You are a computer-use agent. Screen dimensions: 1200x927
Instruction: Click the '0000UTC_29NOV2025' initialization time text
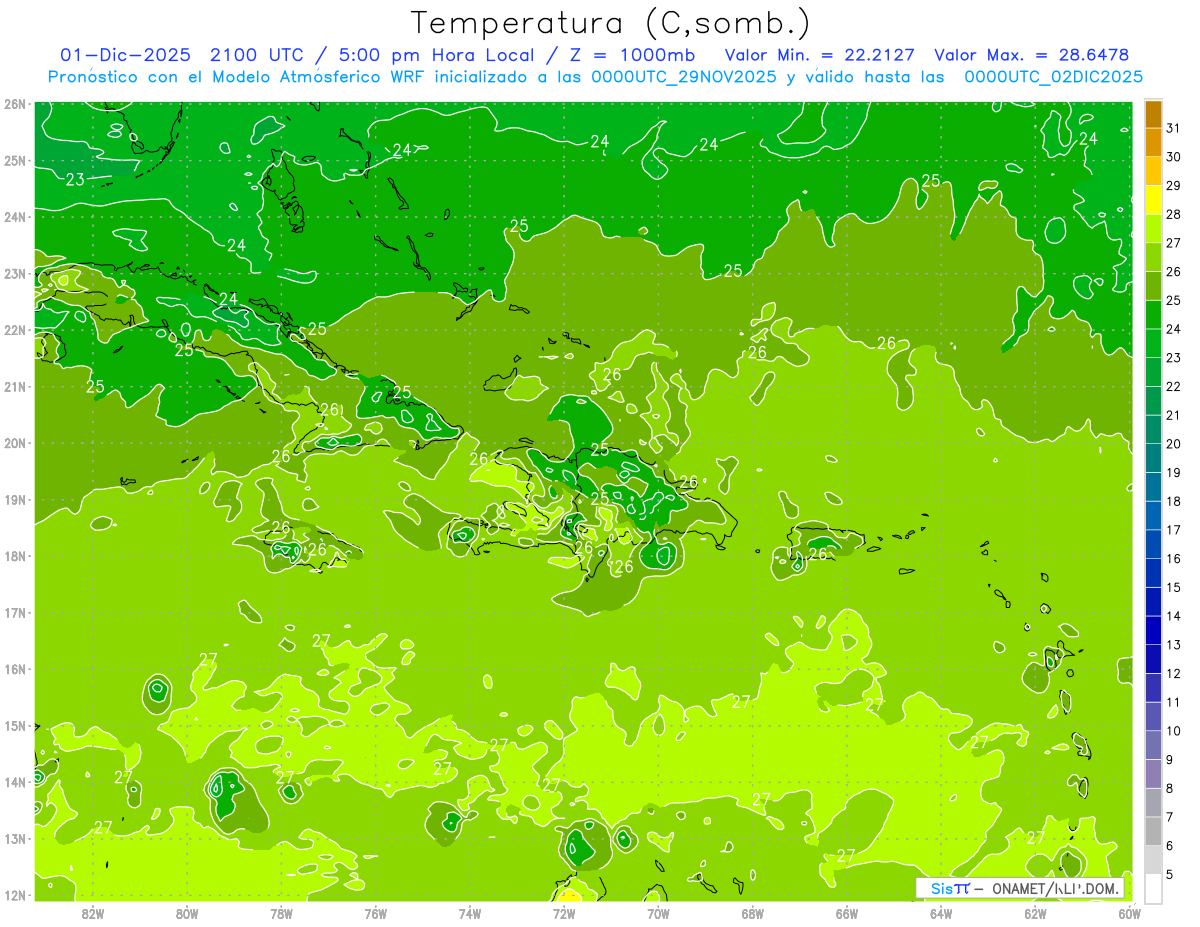683,76
